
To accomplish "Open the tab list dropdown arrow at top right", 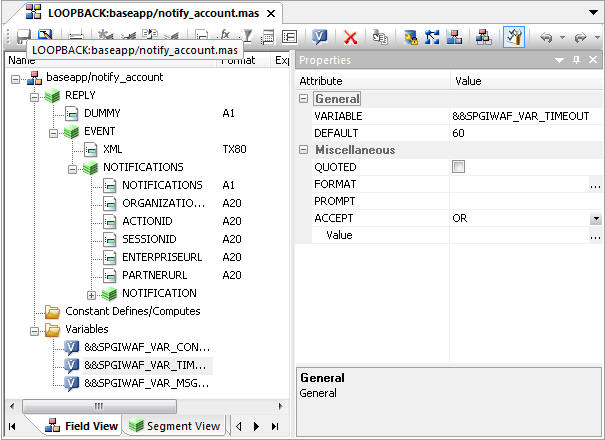I will coord(593,13).
